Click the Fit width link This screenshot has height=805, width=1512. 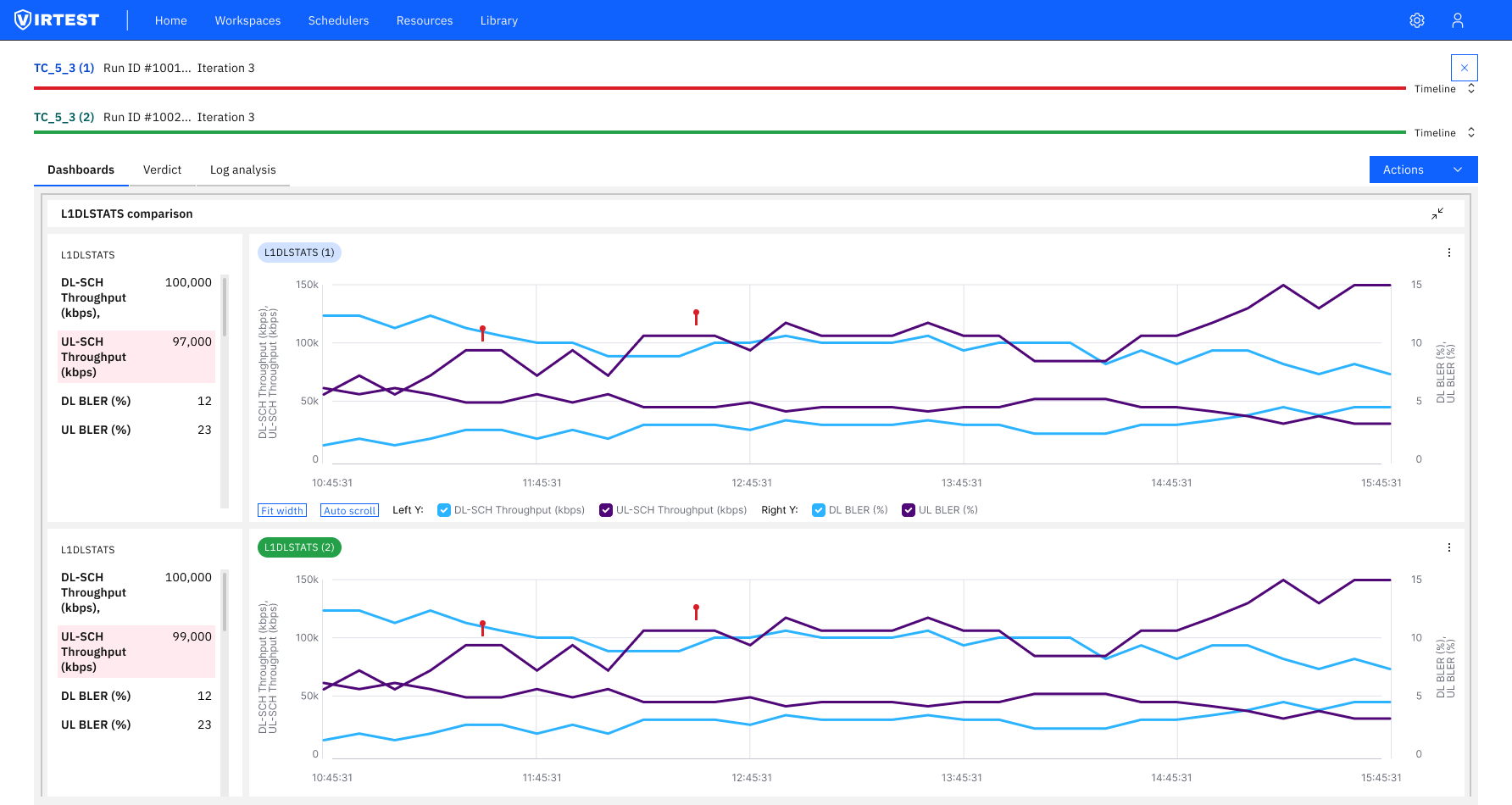[282, 509]
